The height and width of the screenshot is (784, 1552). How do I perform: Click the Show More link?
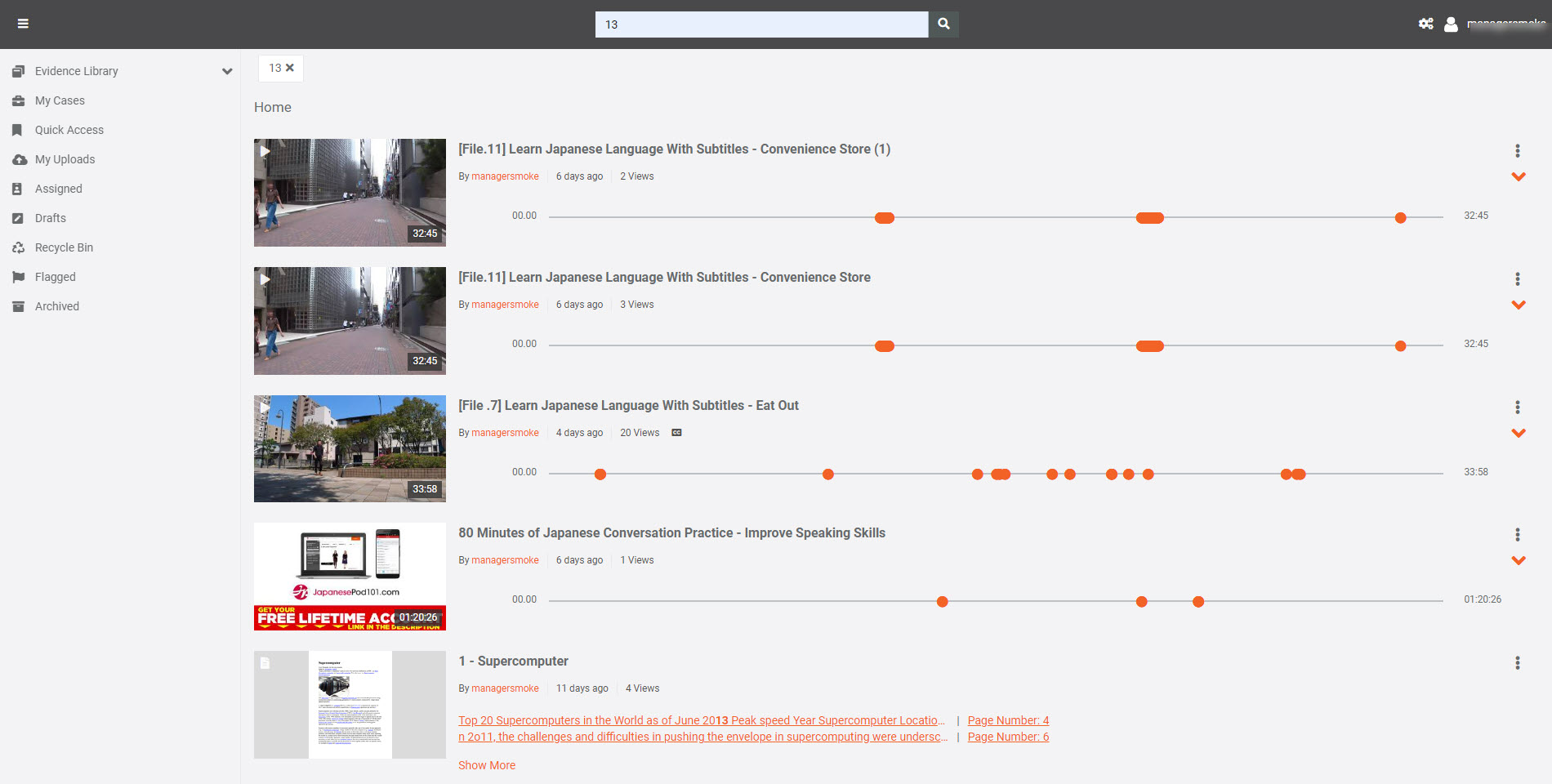(487, 765)
